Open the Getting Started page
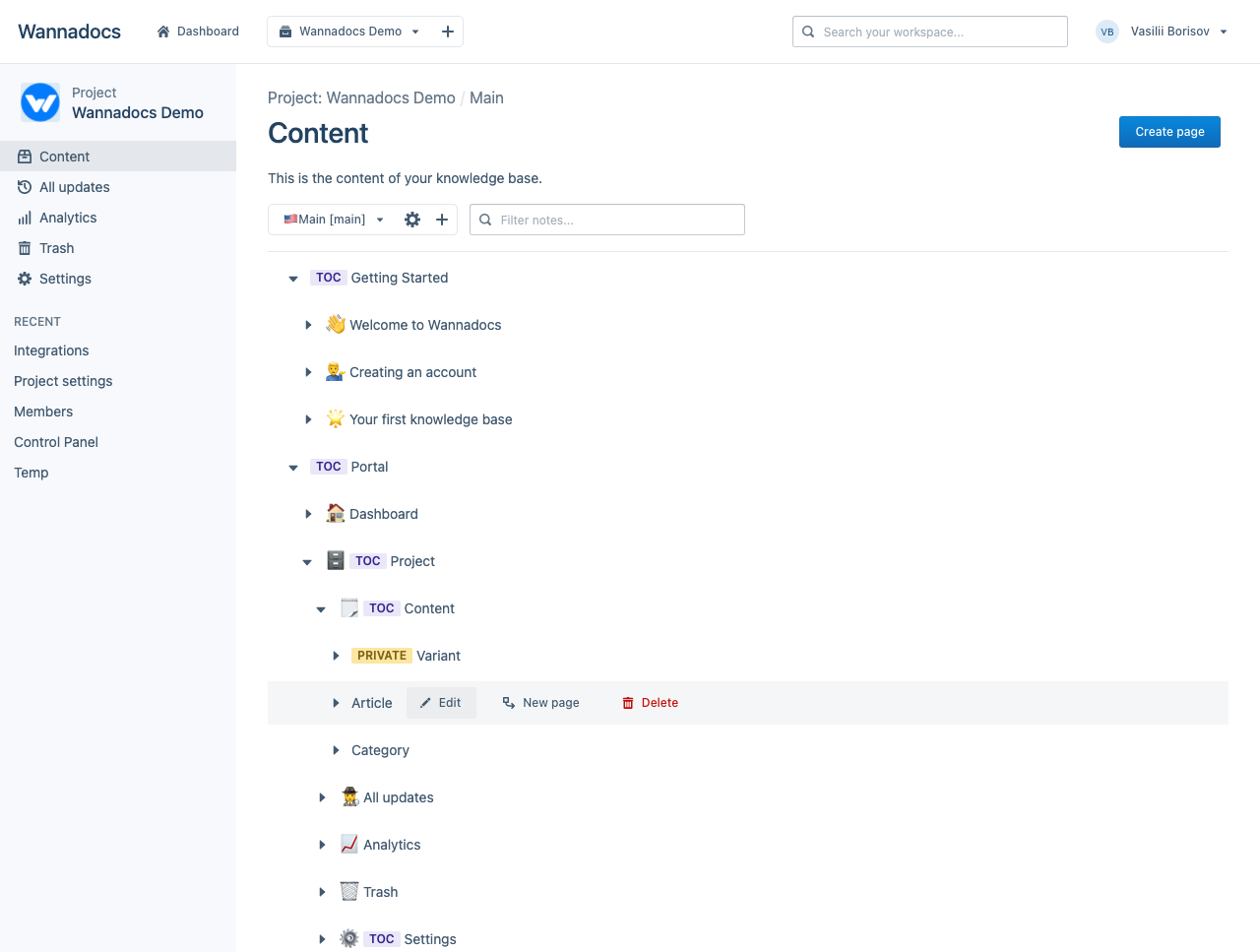This screenshot has width=1260, height=952. point(400,278)
